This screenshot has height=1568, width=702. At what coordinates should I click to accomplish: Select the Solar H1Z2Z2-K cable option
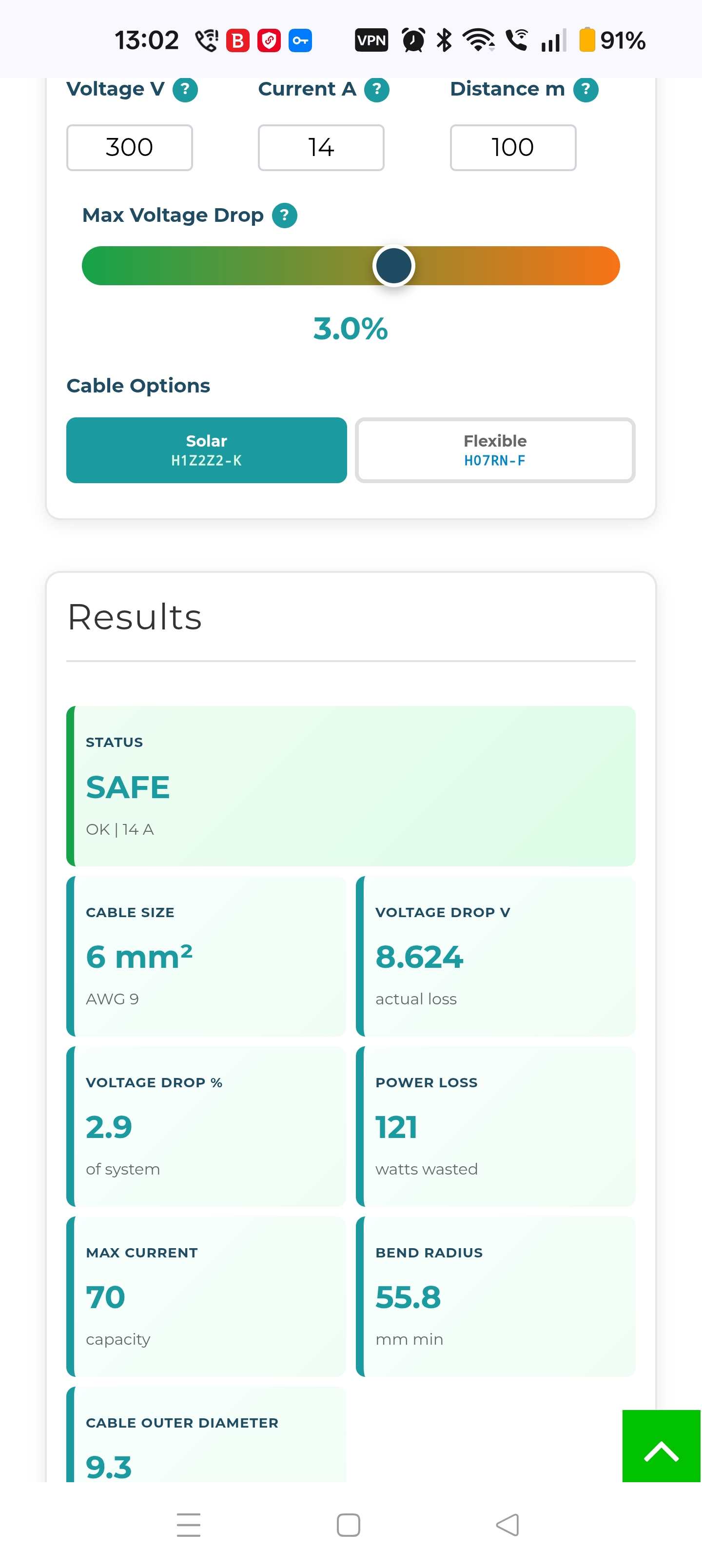coord(206,450)
